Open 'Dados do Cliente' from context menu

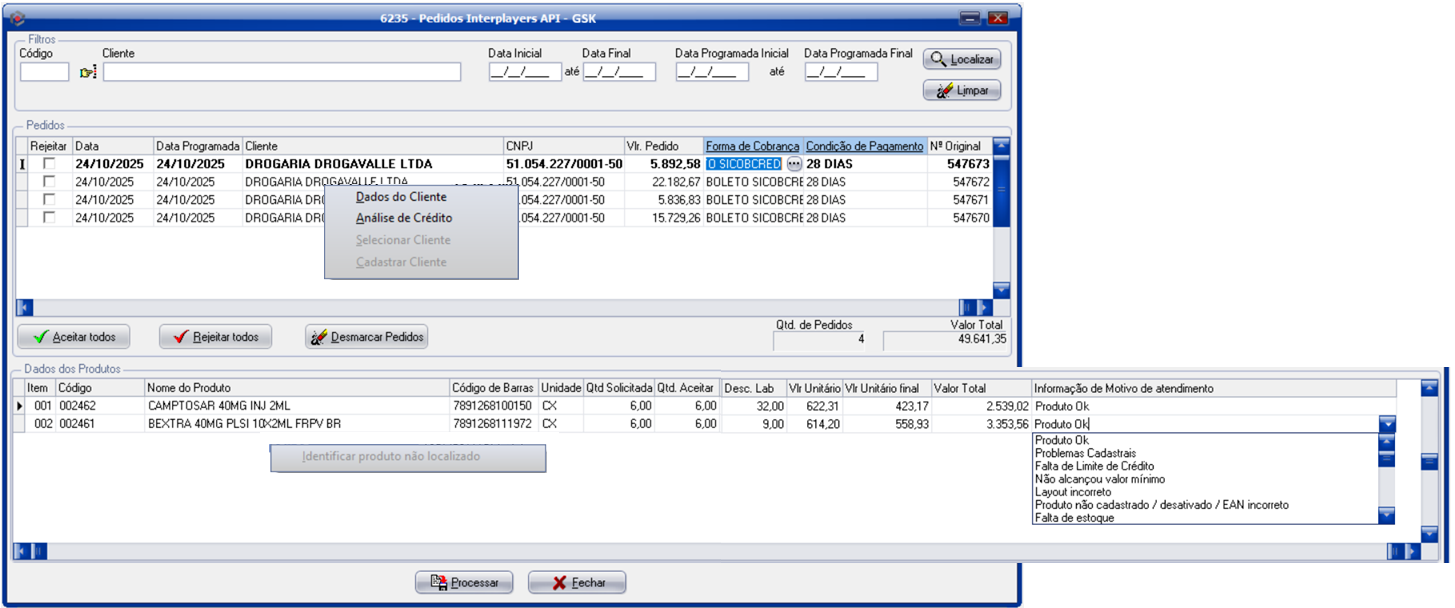click(x=401, y=197)
